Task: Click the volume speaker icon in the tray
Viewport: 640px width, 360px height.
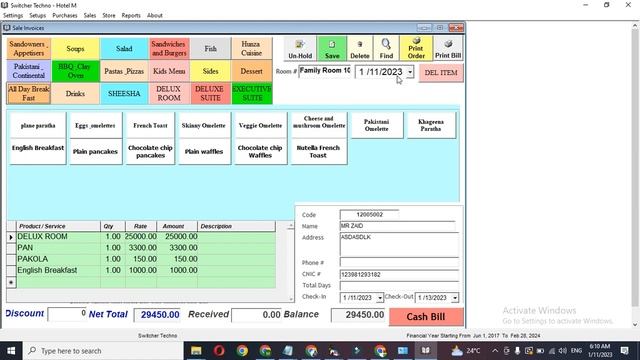Action: (562, 351)
